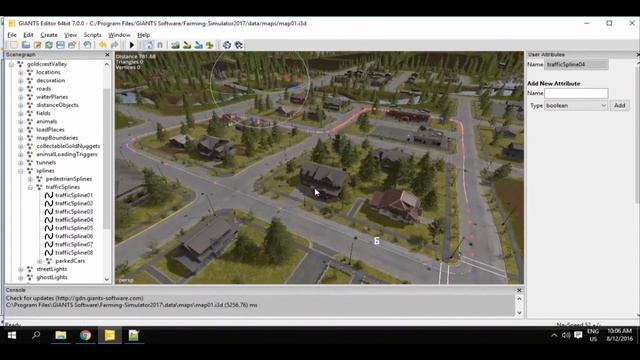Collapse the trafficSplines node
The width and height of the screenshot is (640, 360).
click(30, 187)
